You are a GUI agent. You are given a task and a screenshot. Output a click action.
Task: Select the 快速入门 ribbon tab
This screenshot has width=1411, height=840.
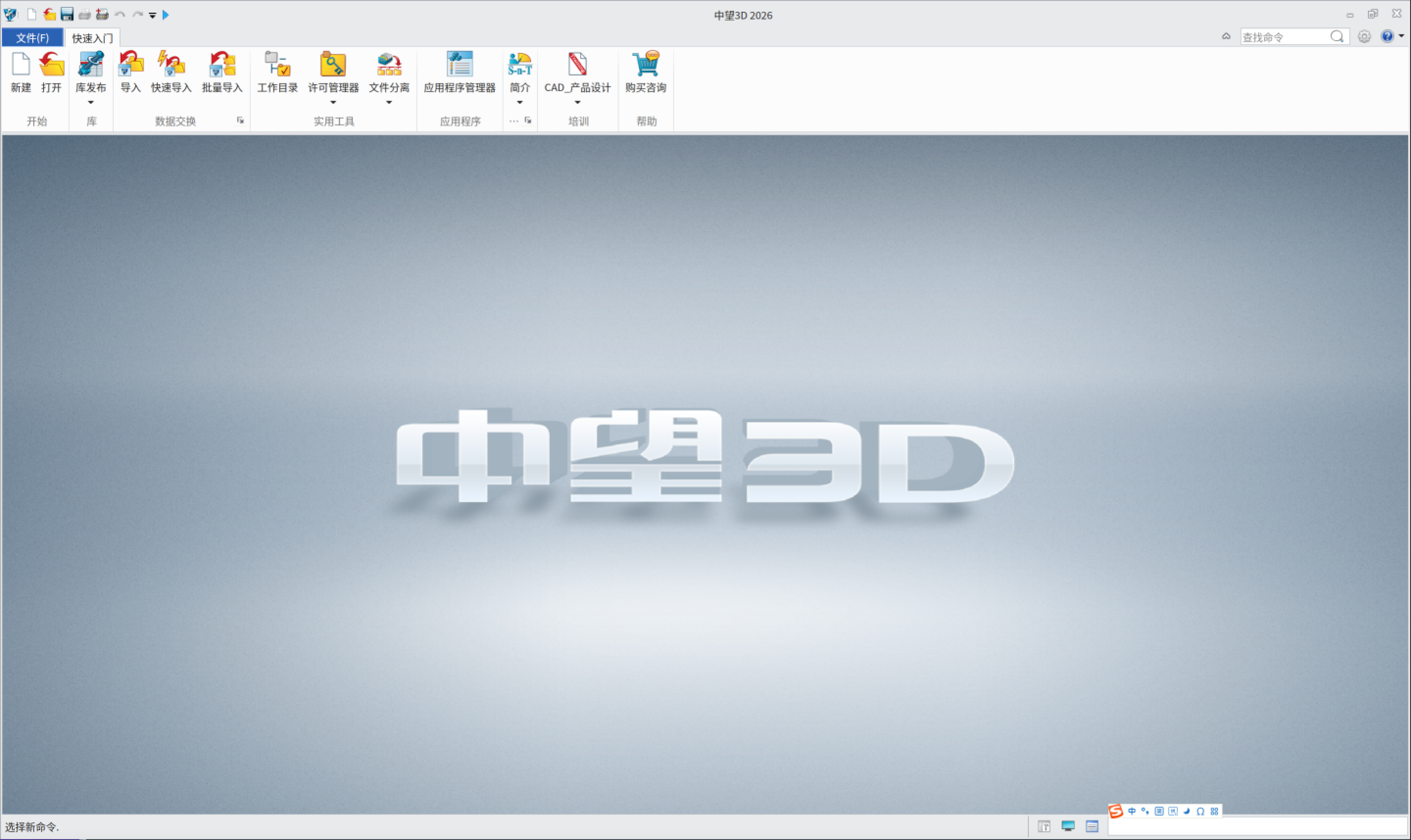92,38
